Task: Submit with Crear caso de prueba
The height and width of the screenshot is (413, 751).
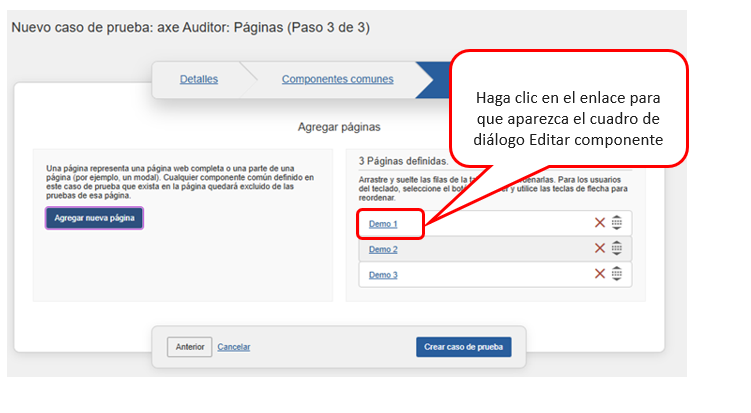Action: [x=463, y=347]
